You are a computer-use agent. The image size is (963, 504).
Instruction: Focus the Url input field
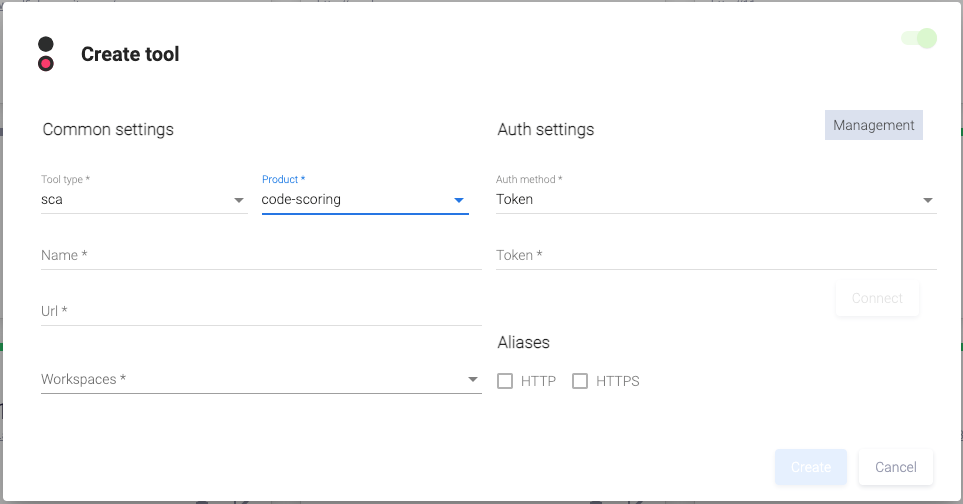tap(260, 312)
